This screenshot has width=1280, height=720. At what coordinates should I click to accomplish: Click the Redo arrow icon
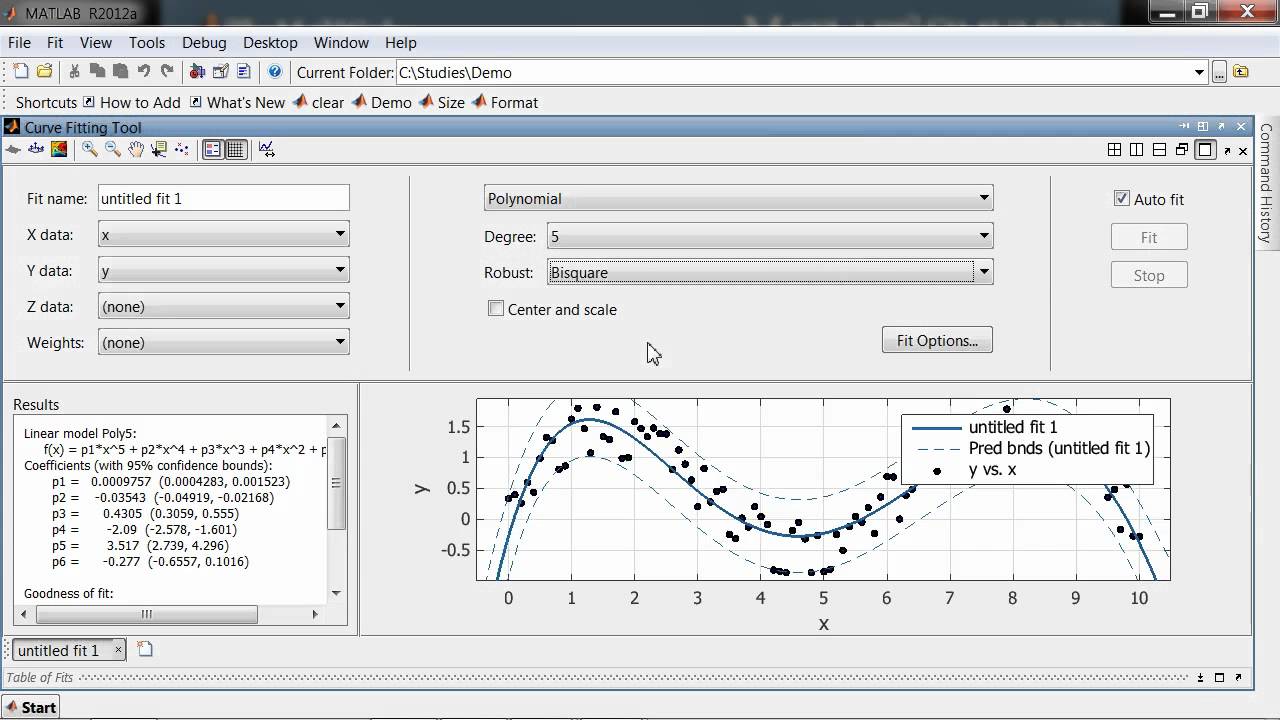coord(167,72)
